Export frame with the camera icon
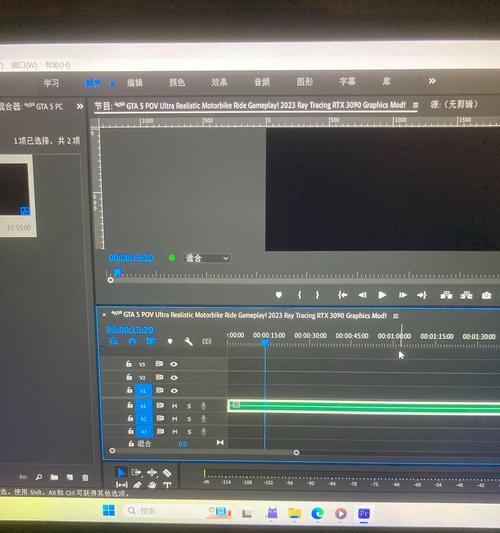Image resolution: width=500 pixels, height=533 pixels. click(x=486, y=295)
